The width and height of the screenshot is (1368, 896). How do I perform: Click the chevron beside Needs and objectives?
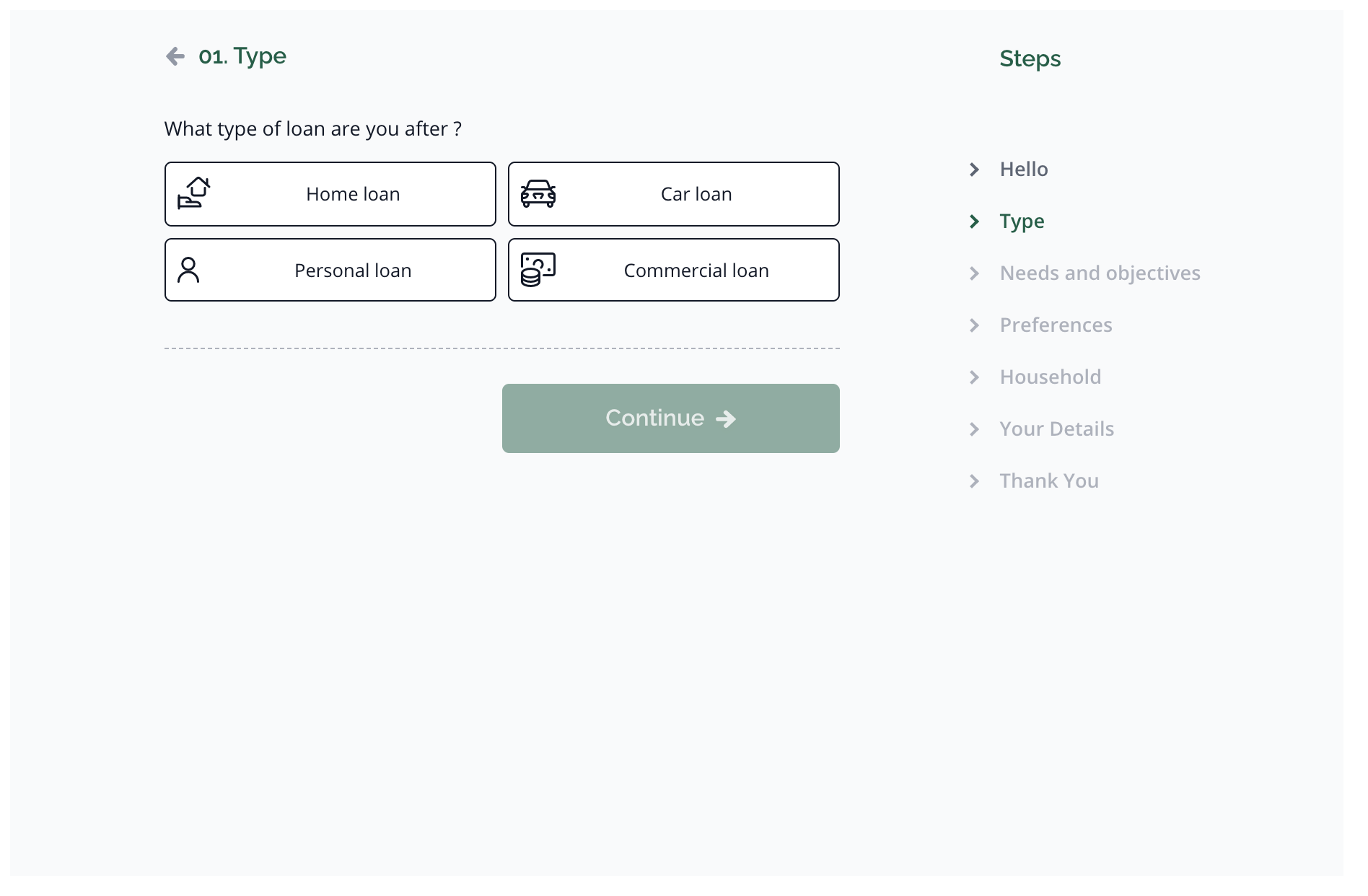(974, 273)
